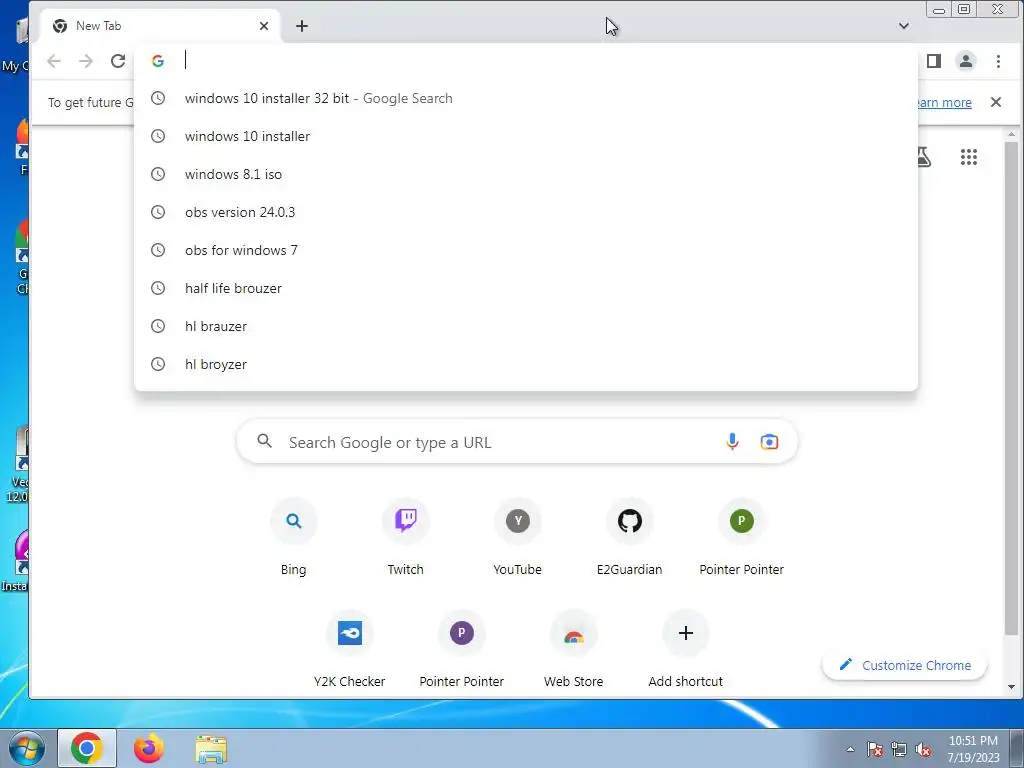Go back using the back arrow

point(54,61)
